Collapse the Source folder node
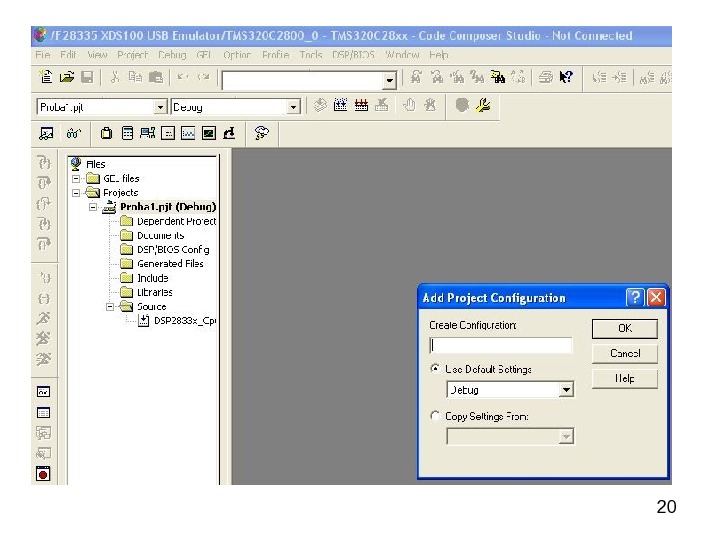Image resolution: width=720 pixels, height=540 pixels. 110,306
